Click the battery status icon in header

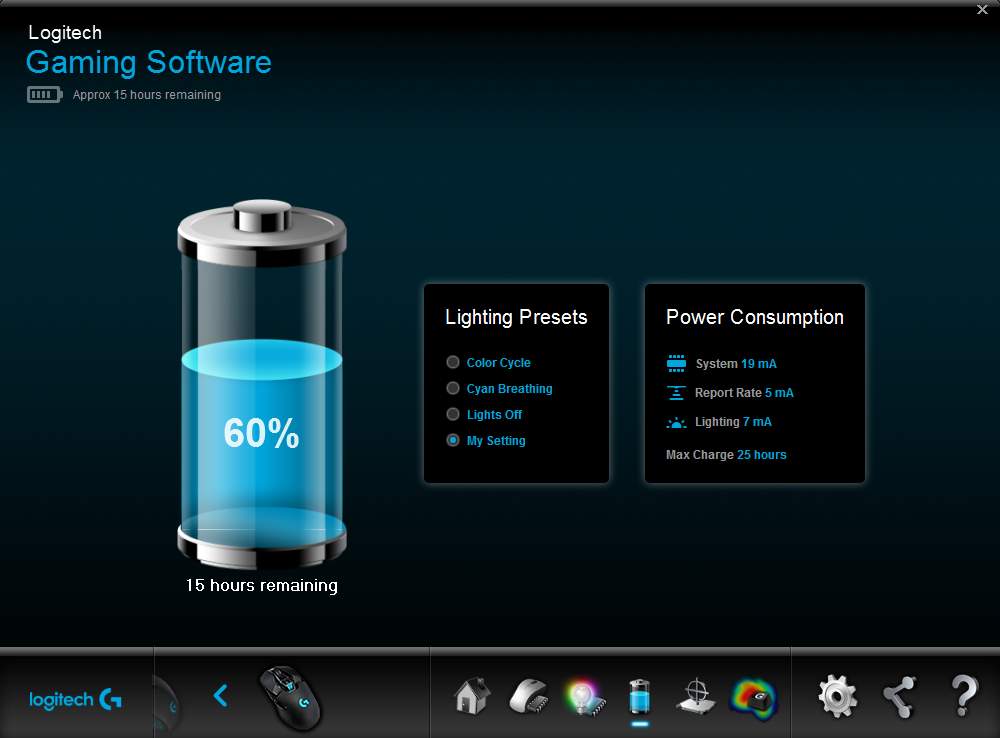[44, 95]
